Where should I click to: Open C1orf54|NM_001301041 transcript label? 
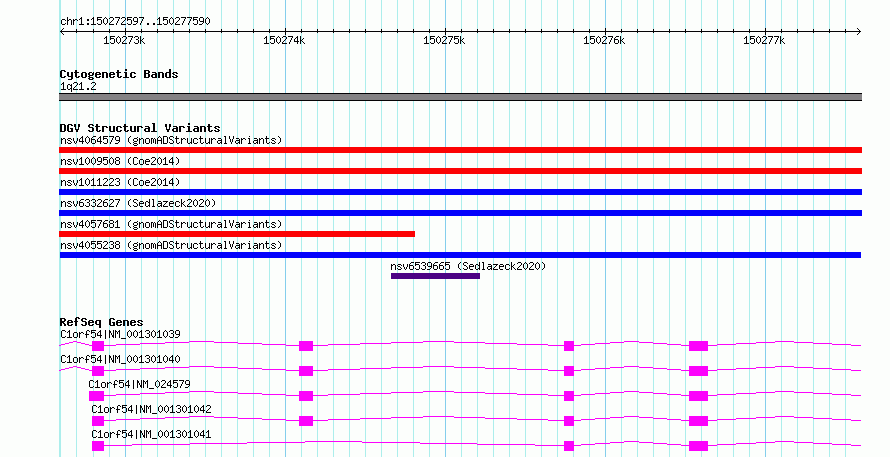click(x=152, y=434)
